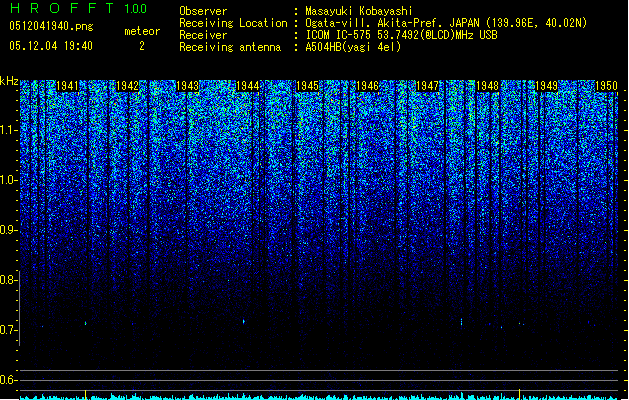Click the meteor count value 2
Viewport: 629px width, 400px height.
[142, 46]
